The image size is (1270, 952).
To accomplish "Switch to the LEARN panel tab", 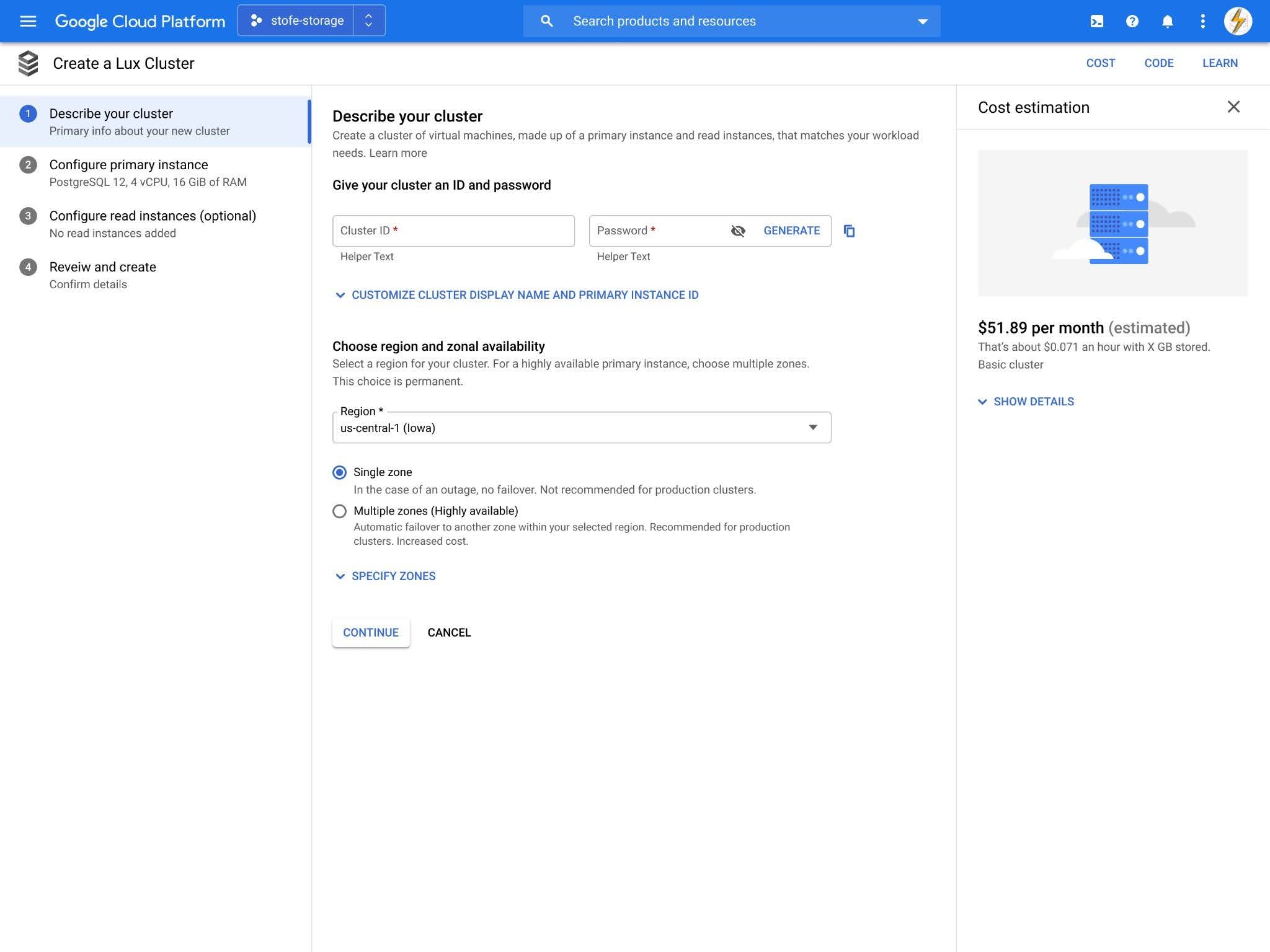I will pos(1220,63).
